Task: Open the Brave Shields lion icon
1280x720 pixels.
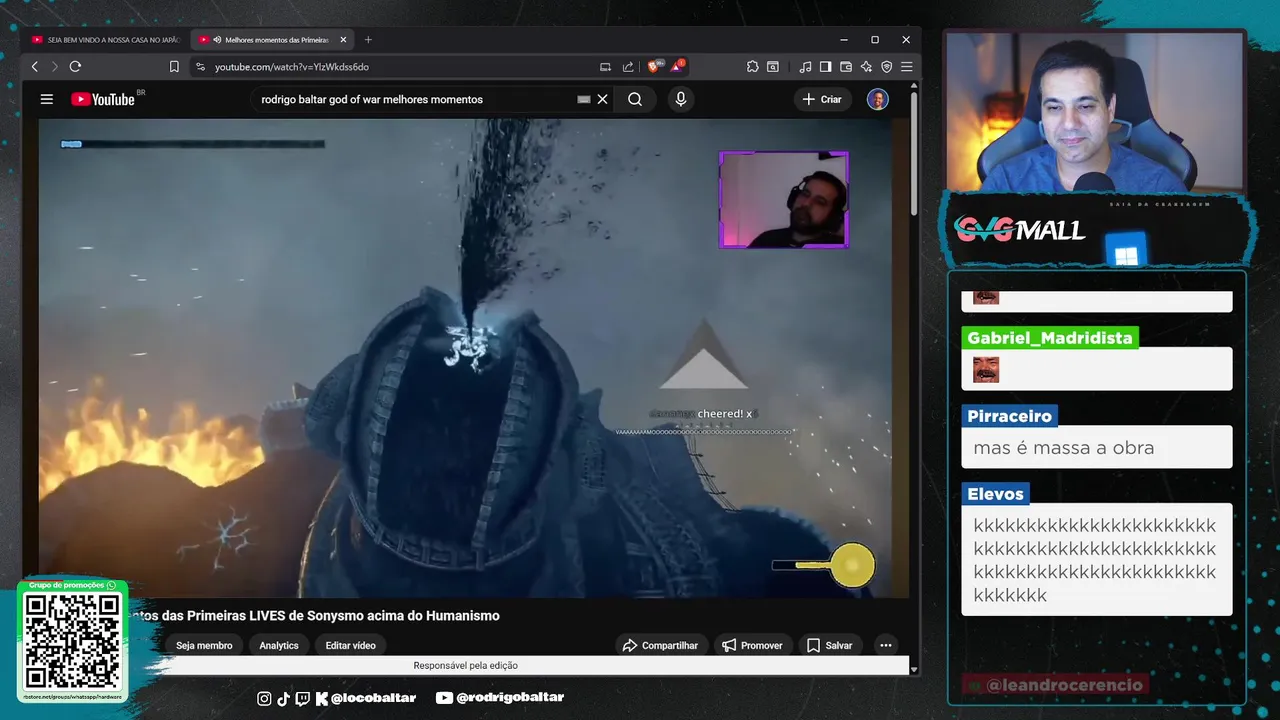Action: coord(654,66)
